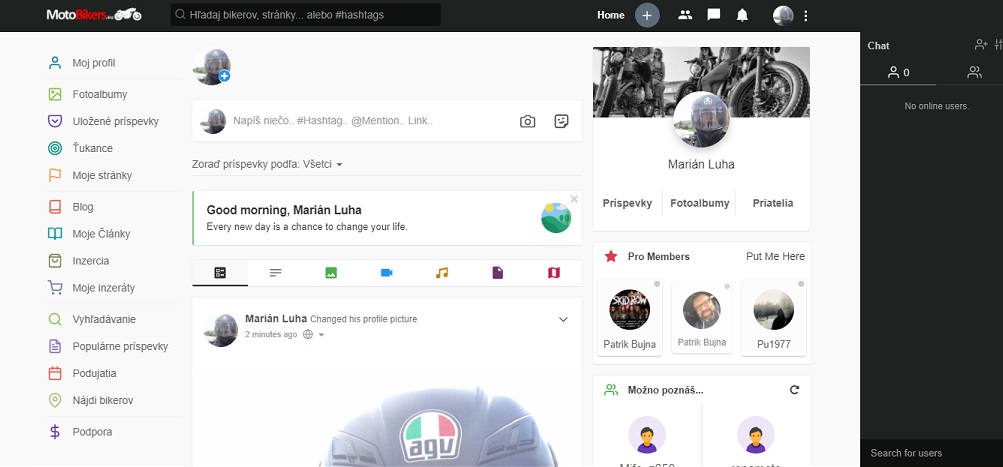Open messages chat bubble icon
This screenshot has height=467, width=1003.
pos(713,15)
